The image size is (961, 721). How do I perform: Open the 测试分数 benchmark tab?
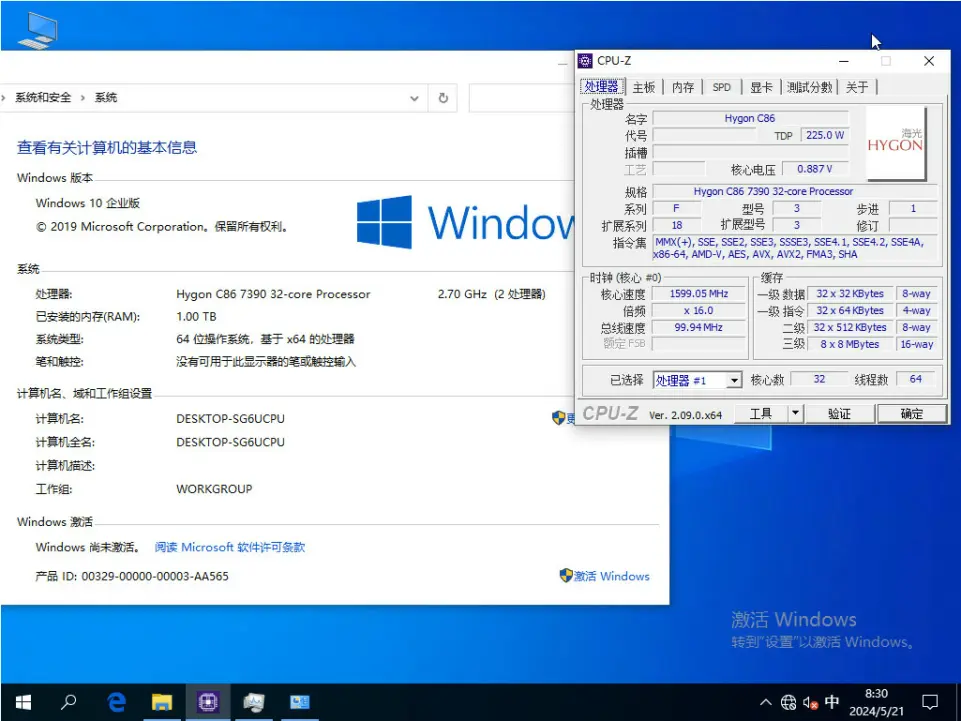808,87
